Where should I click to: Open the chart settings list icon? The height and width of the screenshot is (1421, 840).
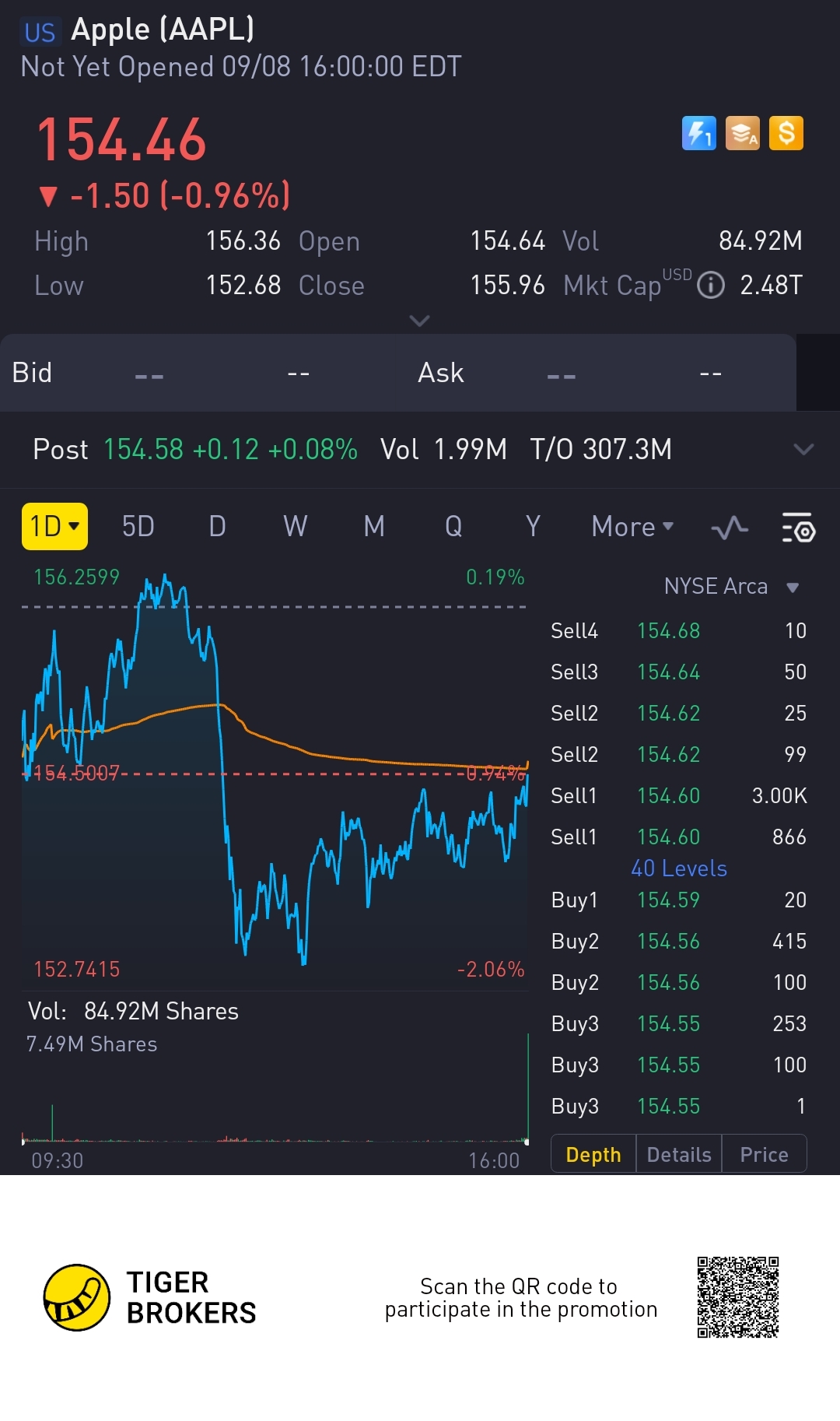(798, 528)
